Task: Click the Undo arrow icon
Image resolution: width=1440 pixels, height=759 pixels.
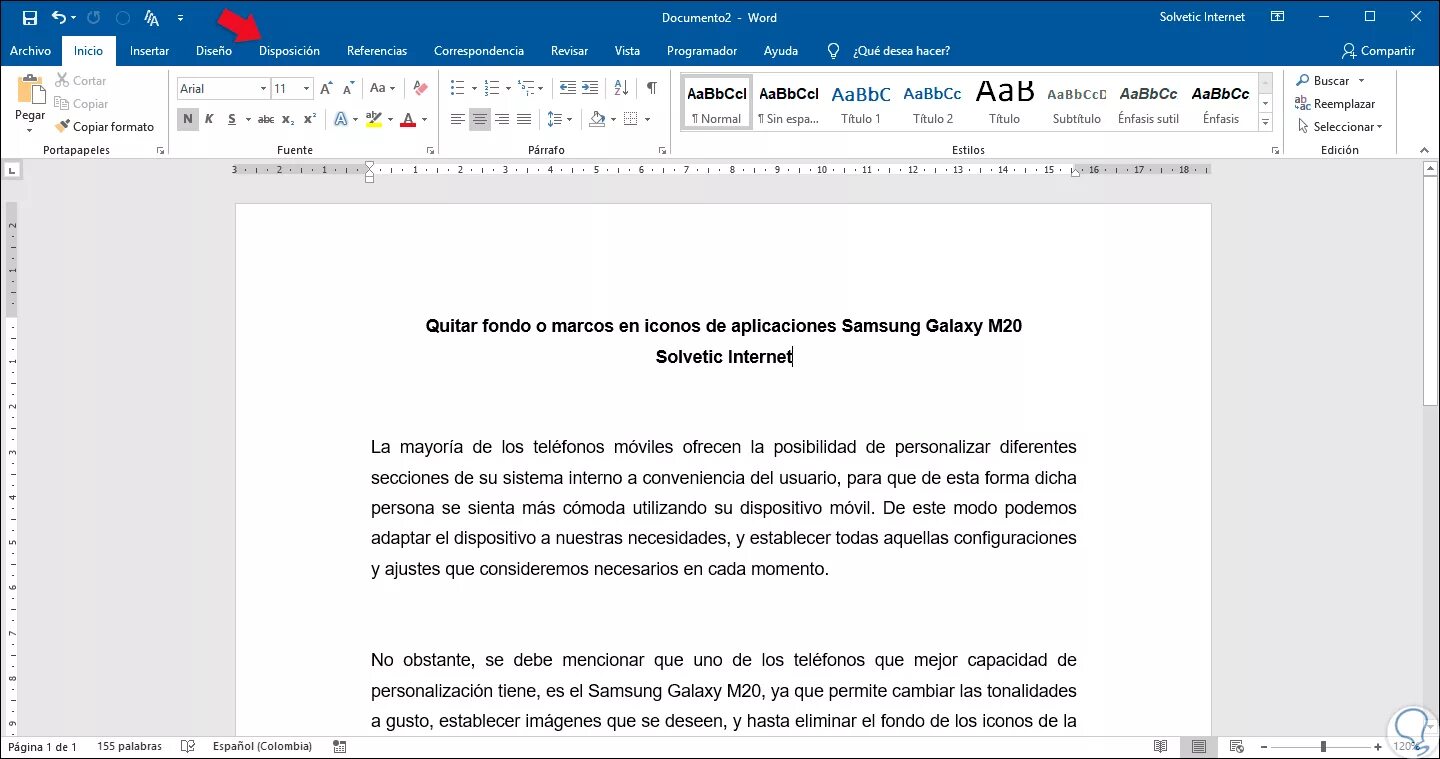Action: click(58, 18)
